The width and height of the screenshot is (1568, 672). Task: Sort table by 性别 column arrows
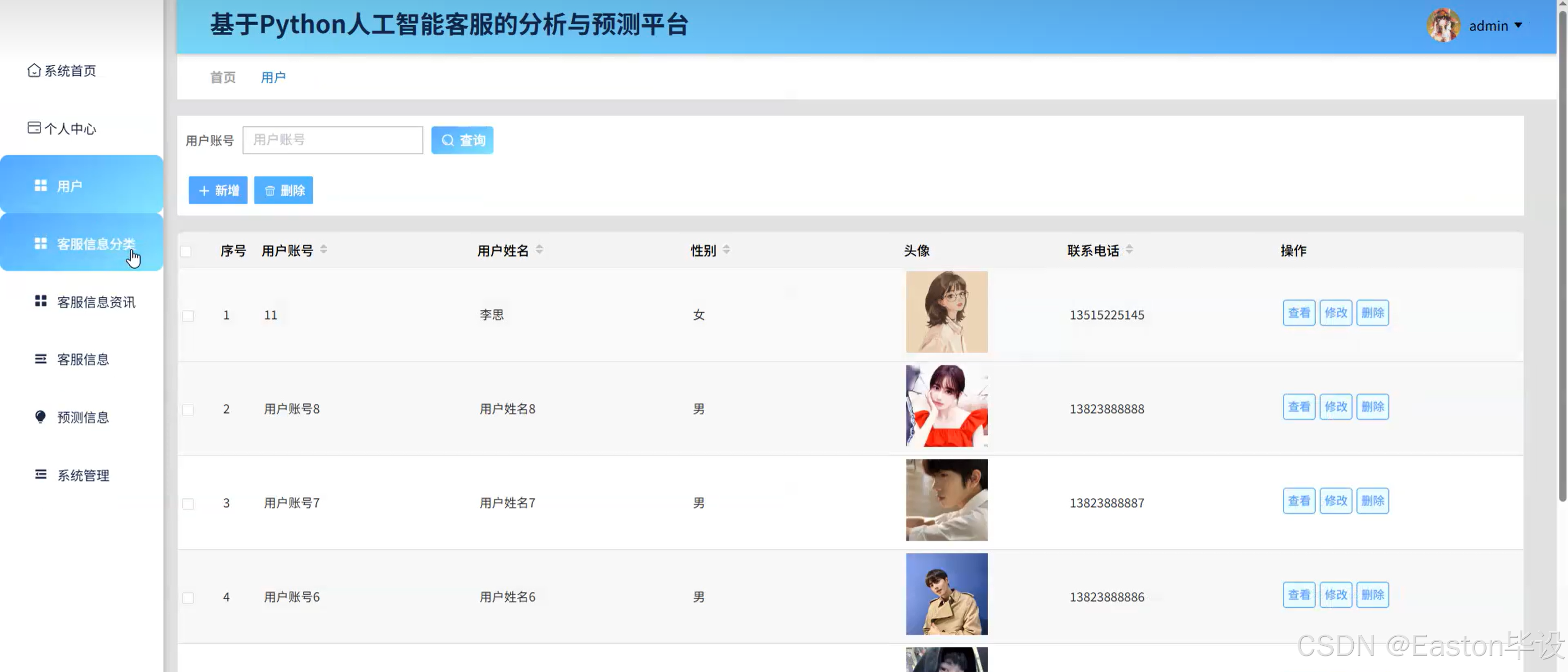point(727,249)
